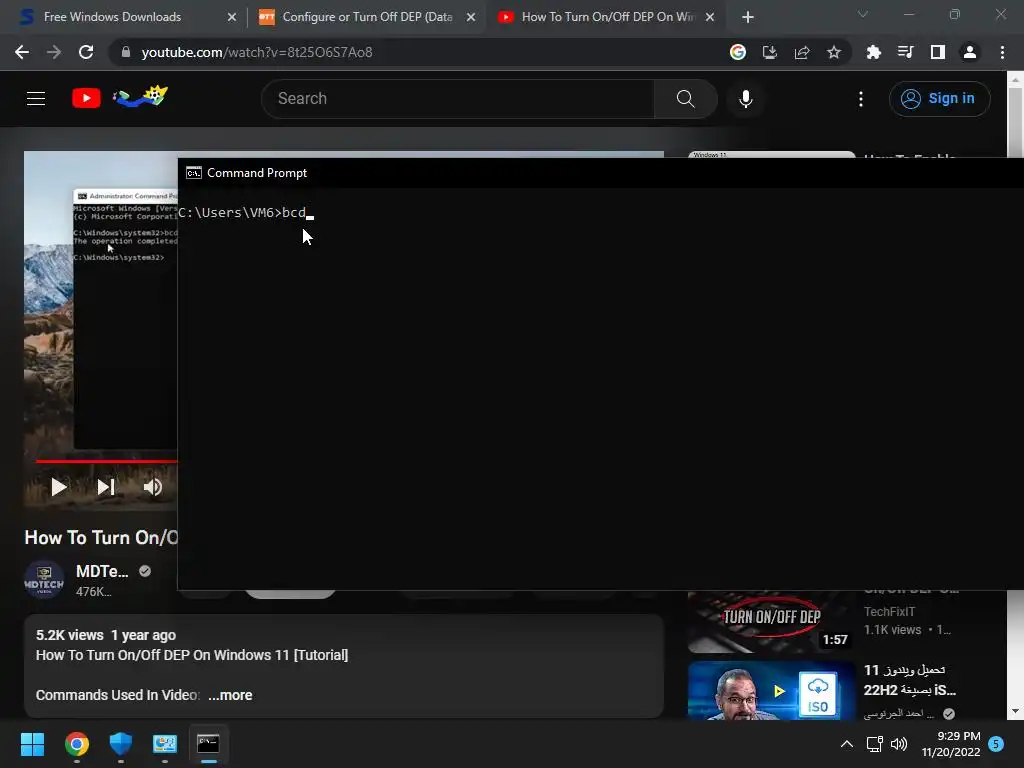Open the network status tray icon
The image size is (1024, 768).
874,744
